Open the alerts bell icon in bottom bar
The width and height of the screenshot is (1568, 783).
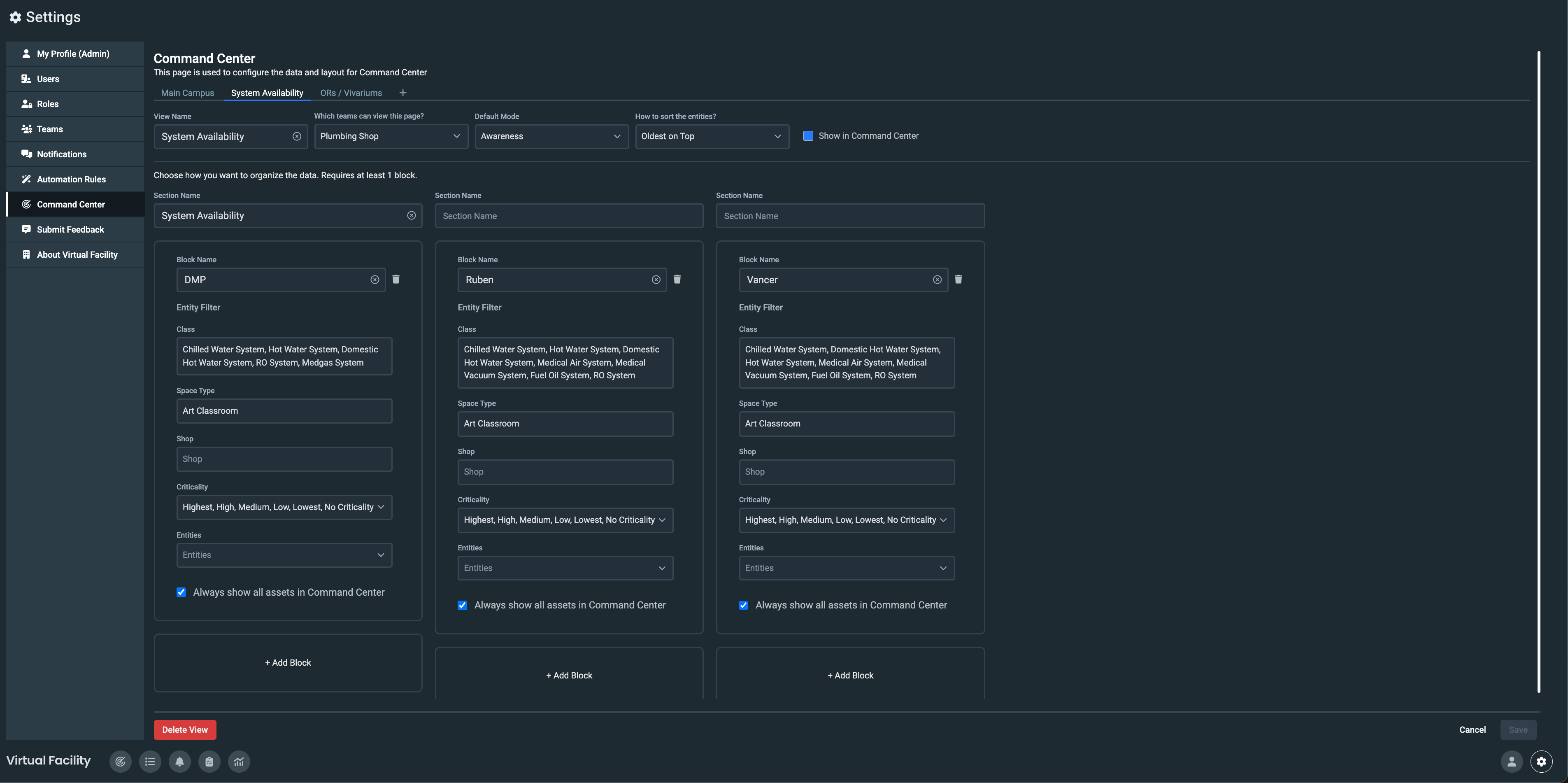[x=179, y=761]
